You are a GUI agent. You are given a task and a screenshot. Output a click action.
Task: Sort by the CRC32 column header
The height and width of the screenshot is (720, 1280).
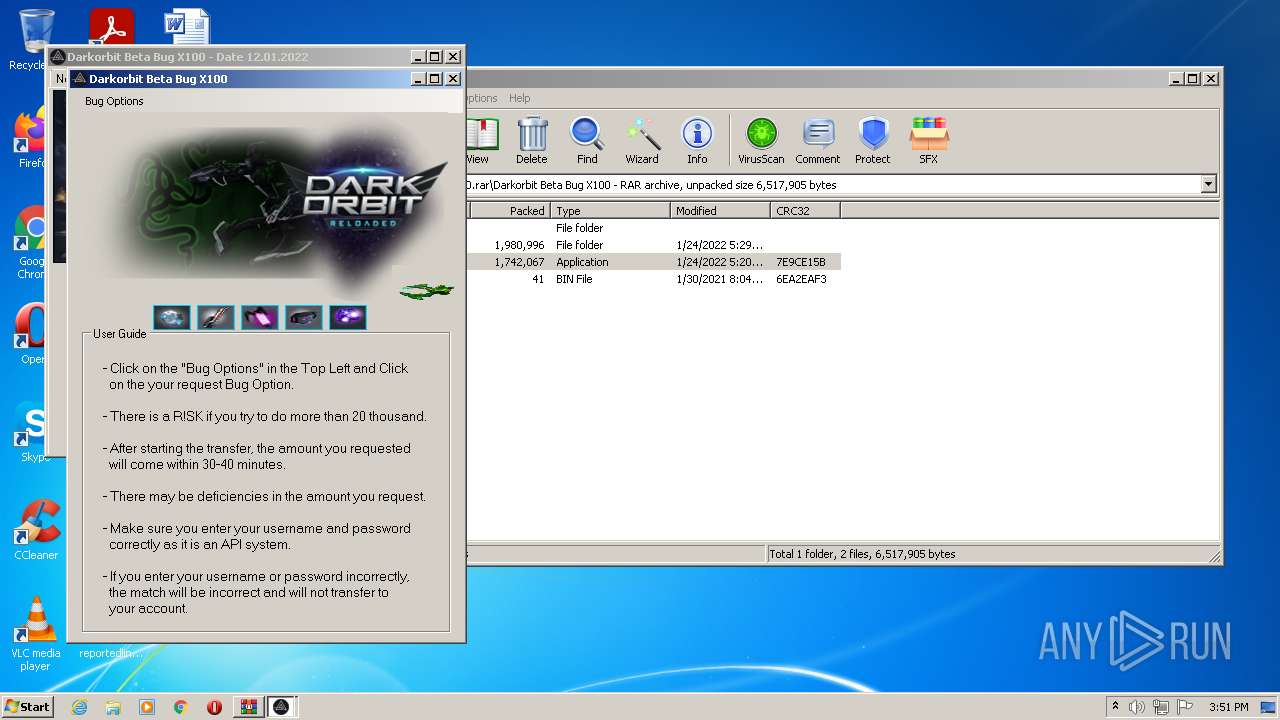pos(805,211)
